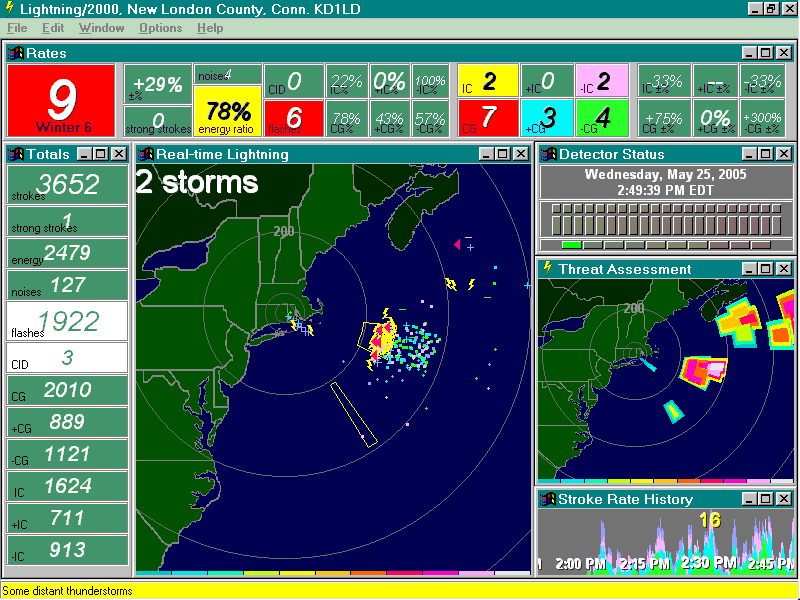Click the Rates window system icon
Image resolution: width=800 pixels, height=600 pixels.
click(16, 53)
